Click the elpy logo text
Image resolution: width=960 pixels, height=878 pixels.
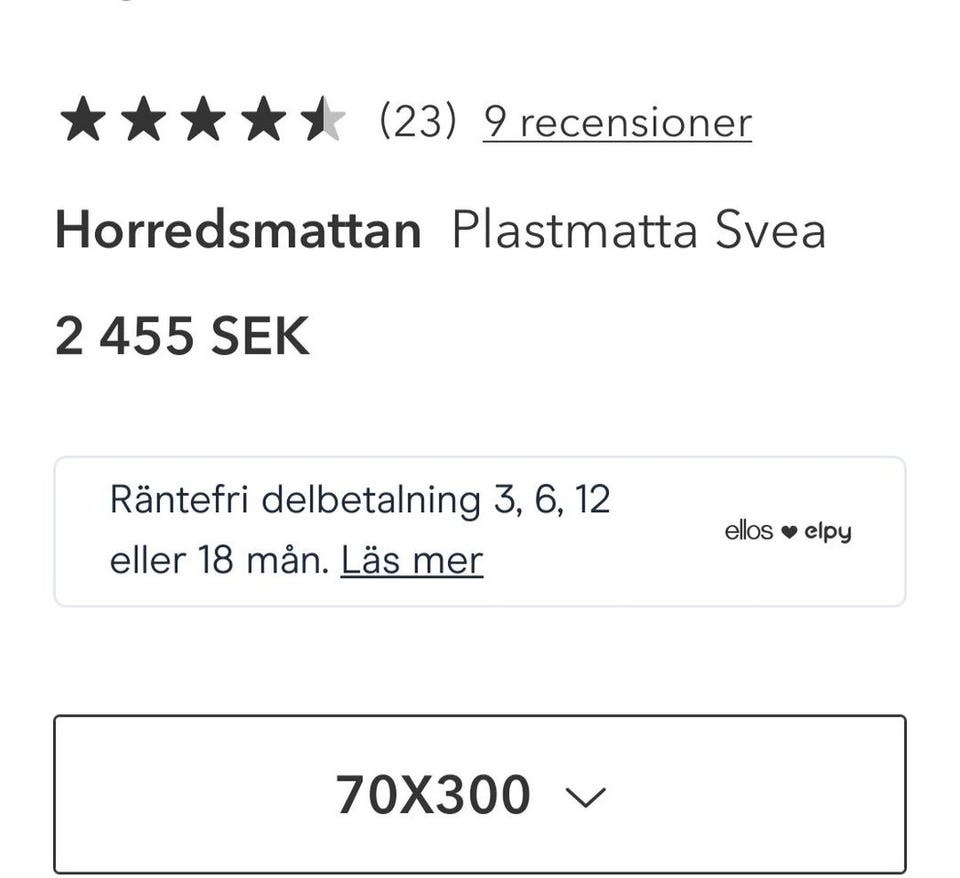click(x=828, y=532)
